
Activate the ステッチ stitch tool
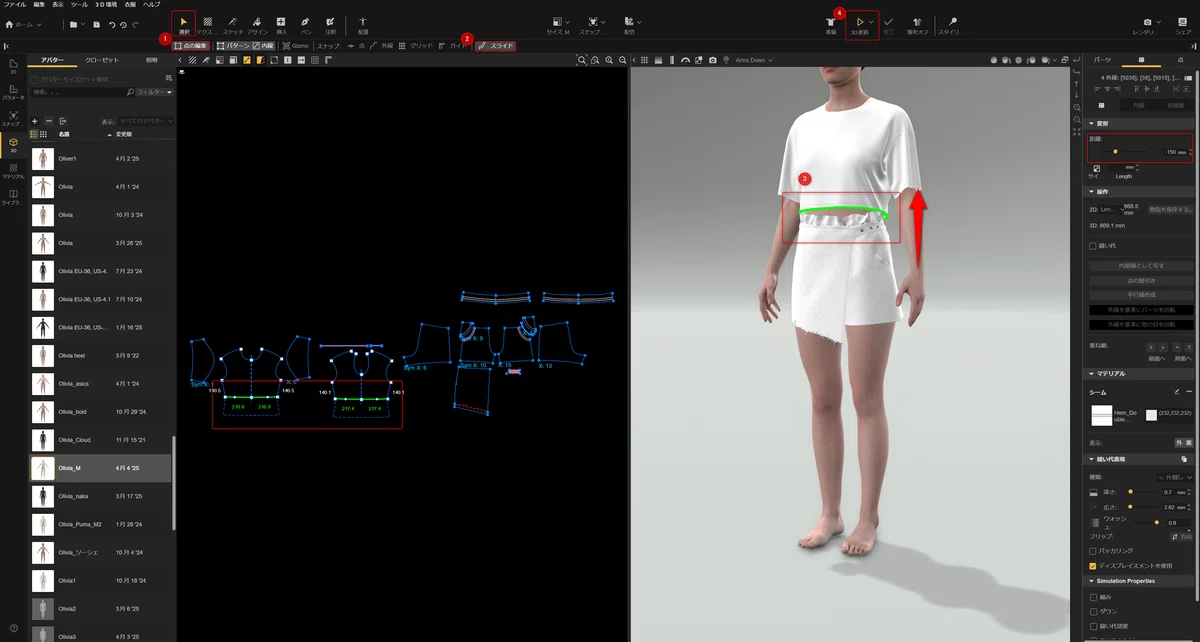(232, 24)
